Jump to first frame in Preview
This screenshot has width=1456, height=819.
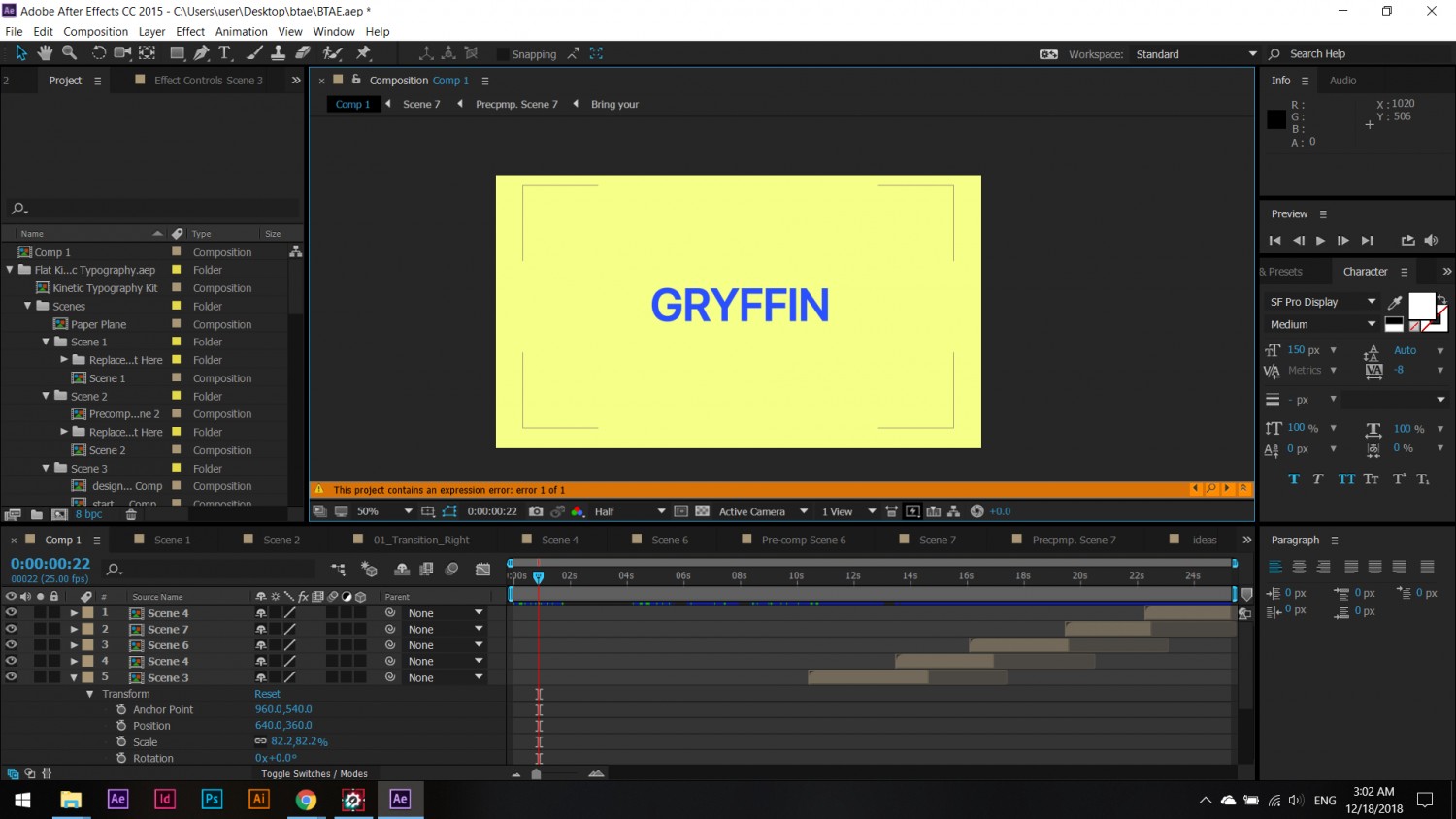[x=1275, y=241]
